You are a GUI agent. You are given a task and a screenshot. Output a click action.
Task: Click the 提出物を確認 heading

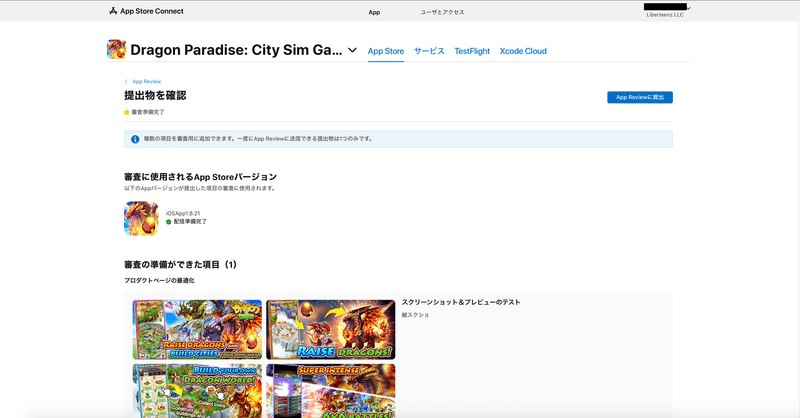pyautogui.click(x=155, y=95)
